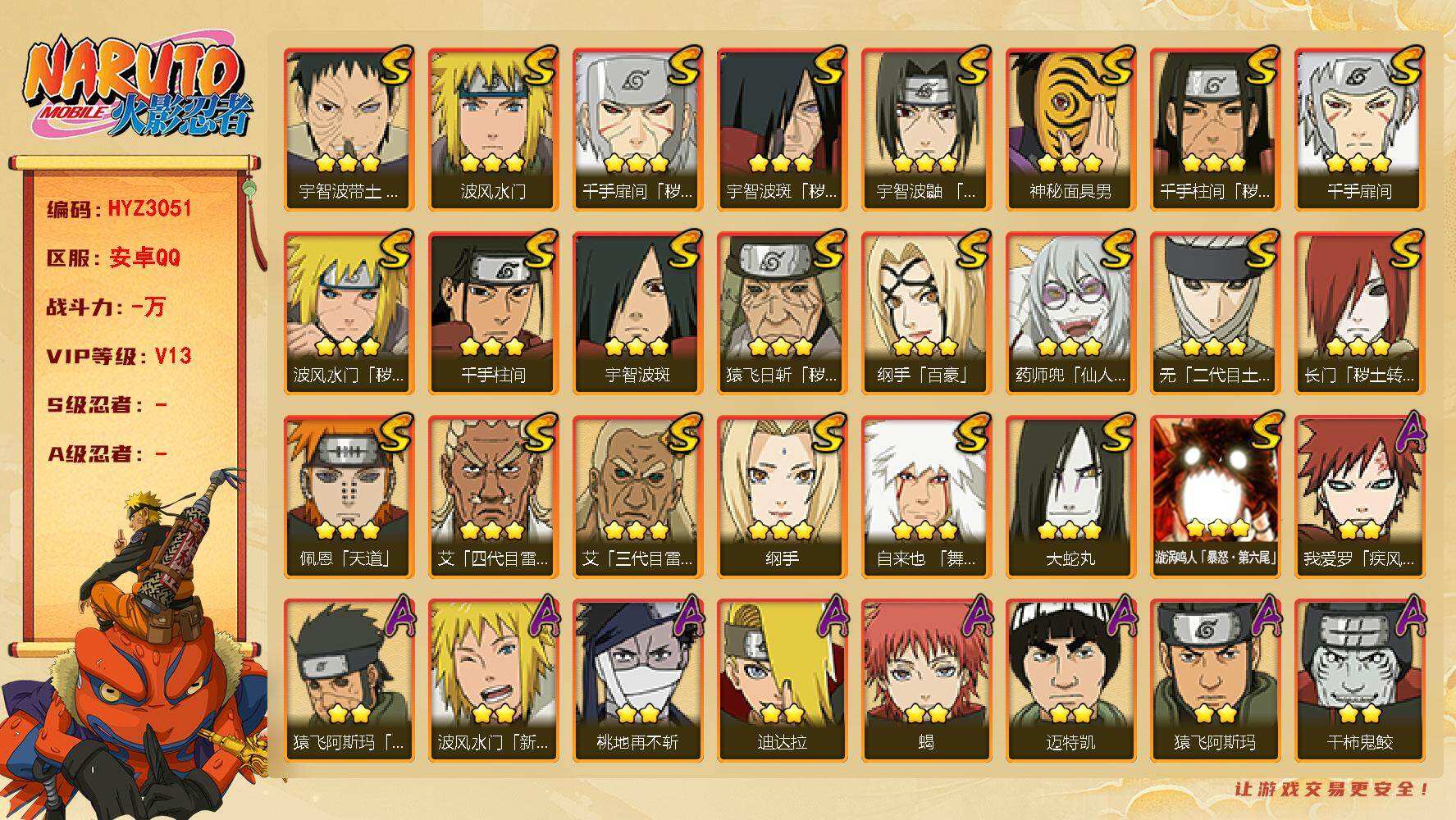This screenshot has height=820, width=1456.
Task: Click the 千手扉间 S-rank card
Action: click(x=1359, y=130)
